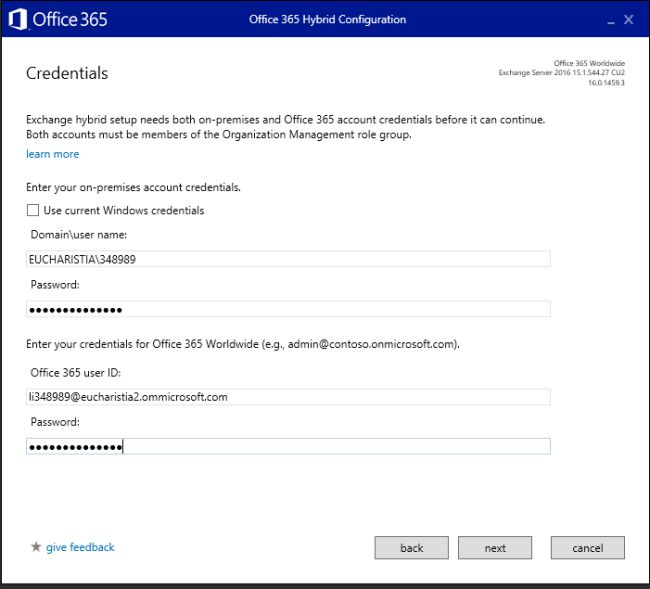Close the Hybrid Configuration wizard
Screen dimensions: 650x589
[628, 19]
